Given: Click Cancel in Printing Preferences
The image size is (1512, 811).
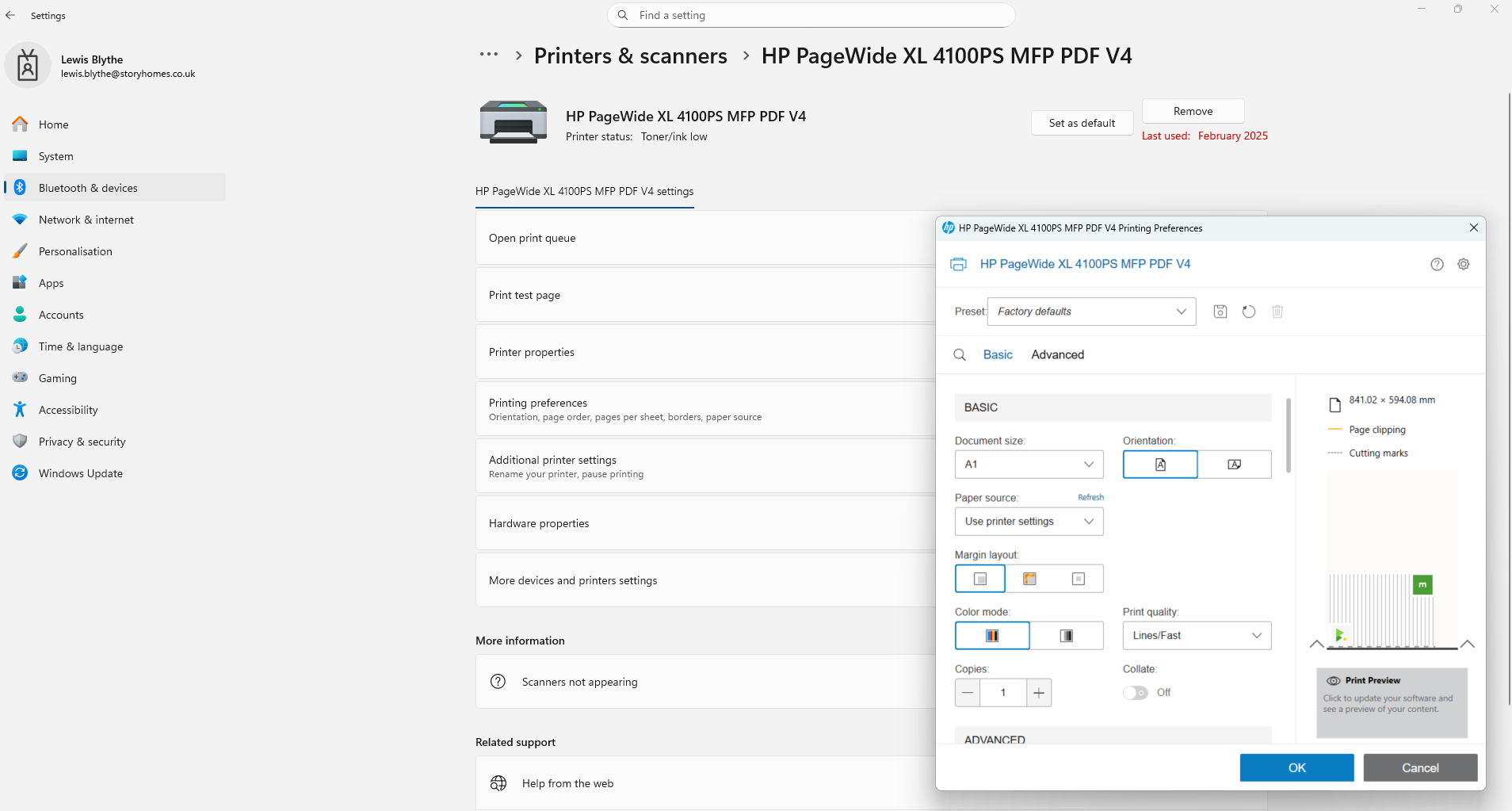Looking at the screenshot, I should pyautogui.click(x=1420, y=767).
